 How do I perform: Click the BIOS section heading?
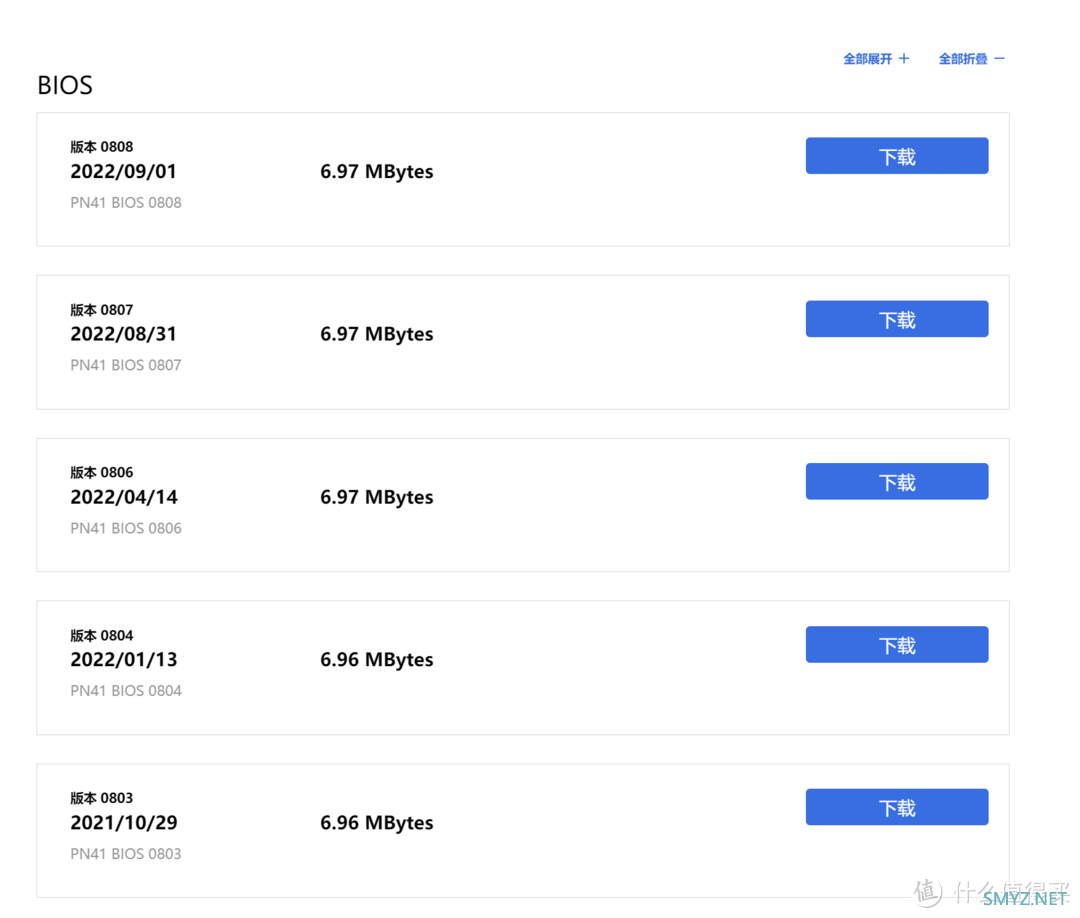(65, 85)
